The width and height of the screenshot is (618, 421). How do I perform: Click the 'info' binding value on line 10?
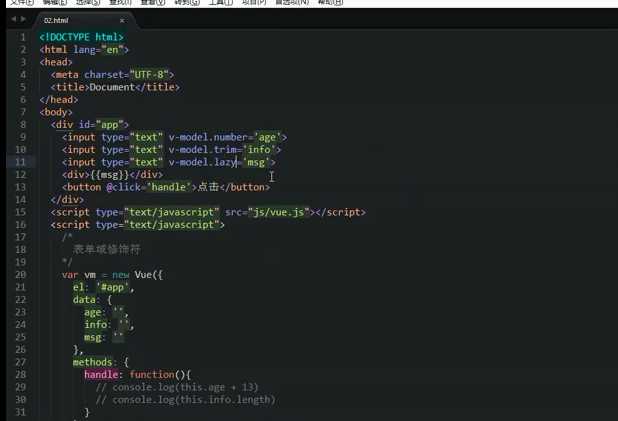pyautogui.click(x=259, y=150)
